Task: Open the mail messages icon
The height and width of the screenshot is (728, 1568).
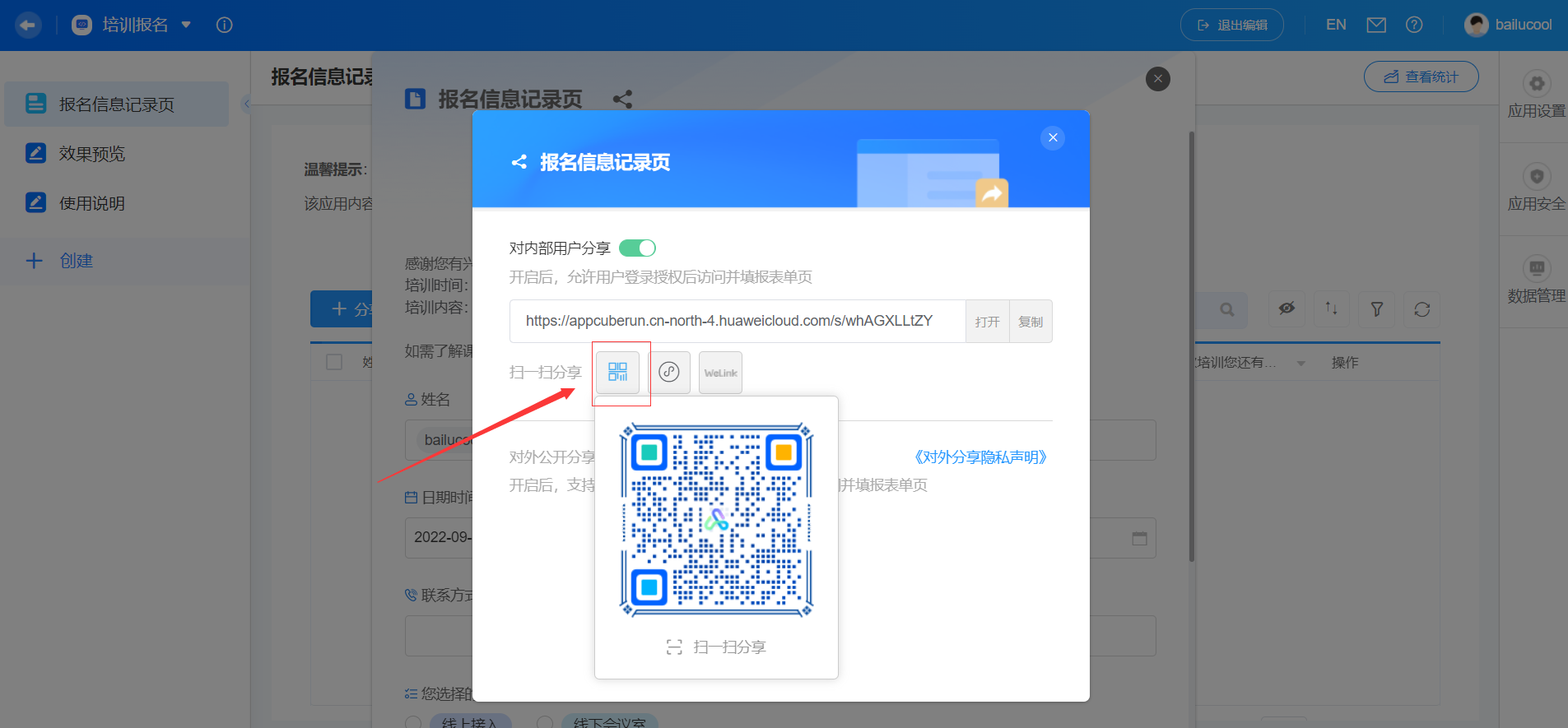Action: click(1376, 26)
